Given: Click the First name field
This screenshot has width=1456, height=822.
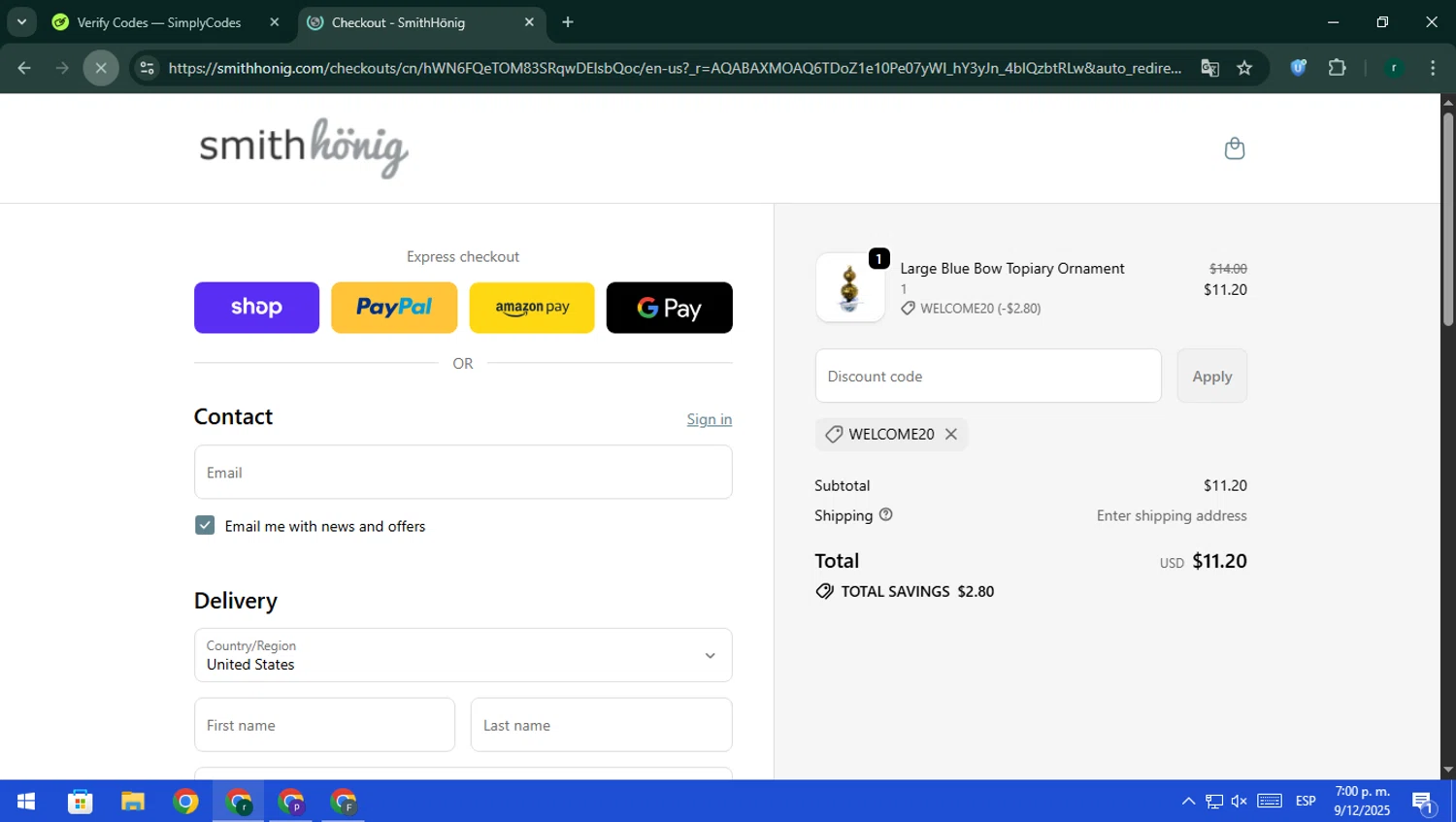Looking at the screenshot, I should pos(324,725).
